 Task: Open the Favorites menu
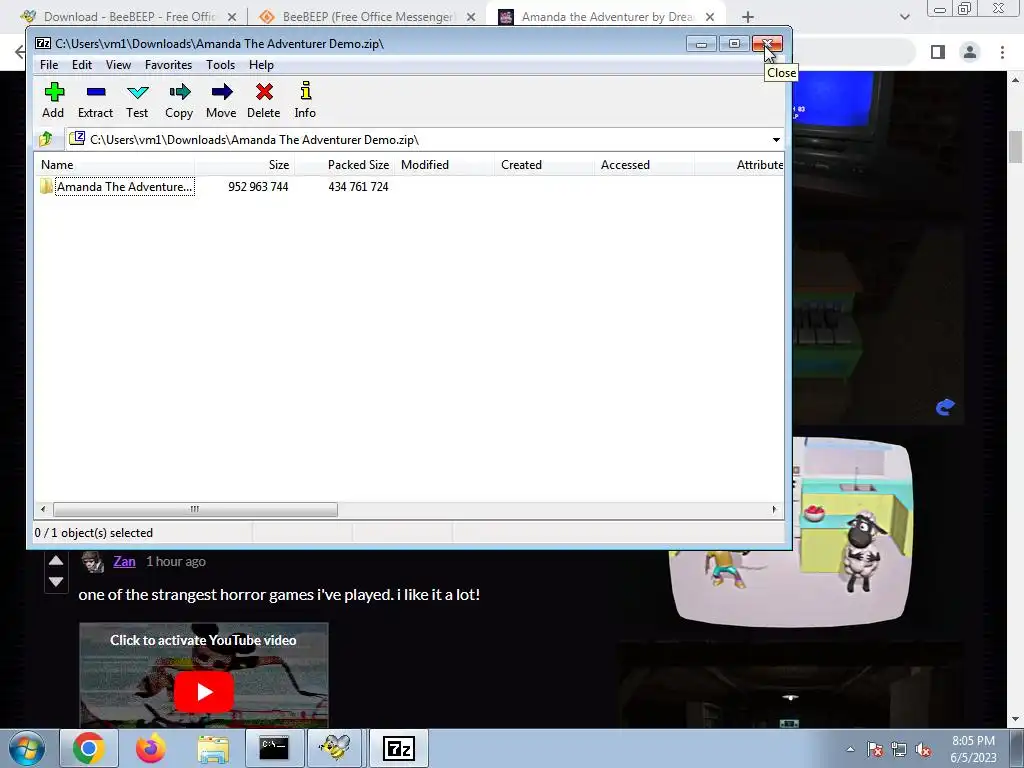click(168, 65)
